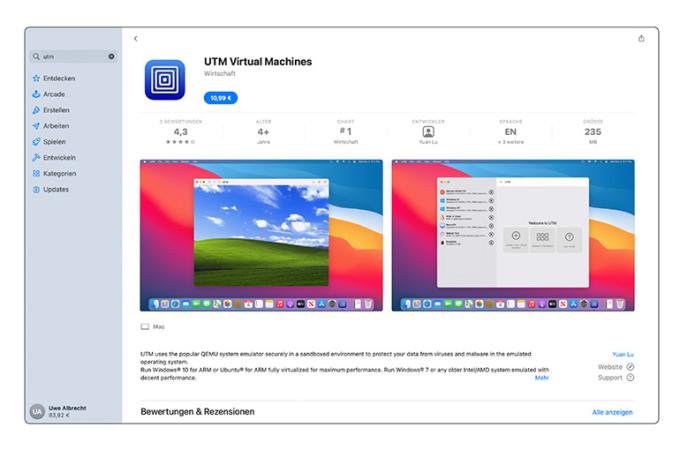Select the 4+ age rating

tap(263, 132)
